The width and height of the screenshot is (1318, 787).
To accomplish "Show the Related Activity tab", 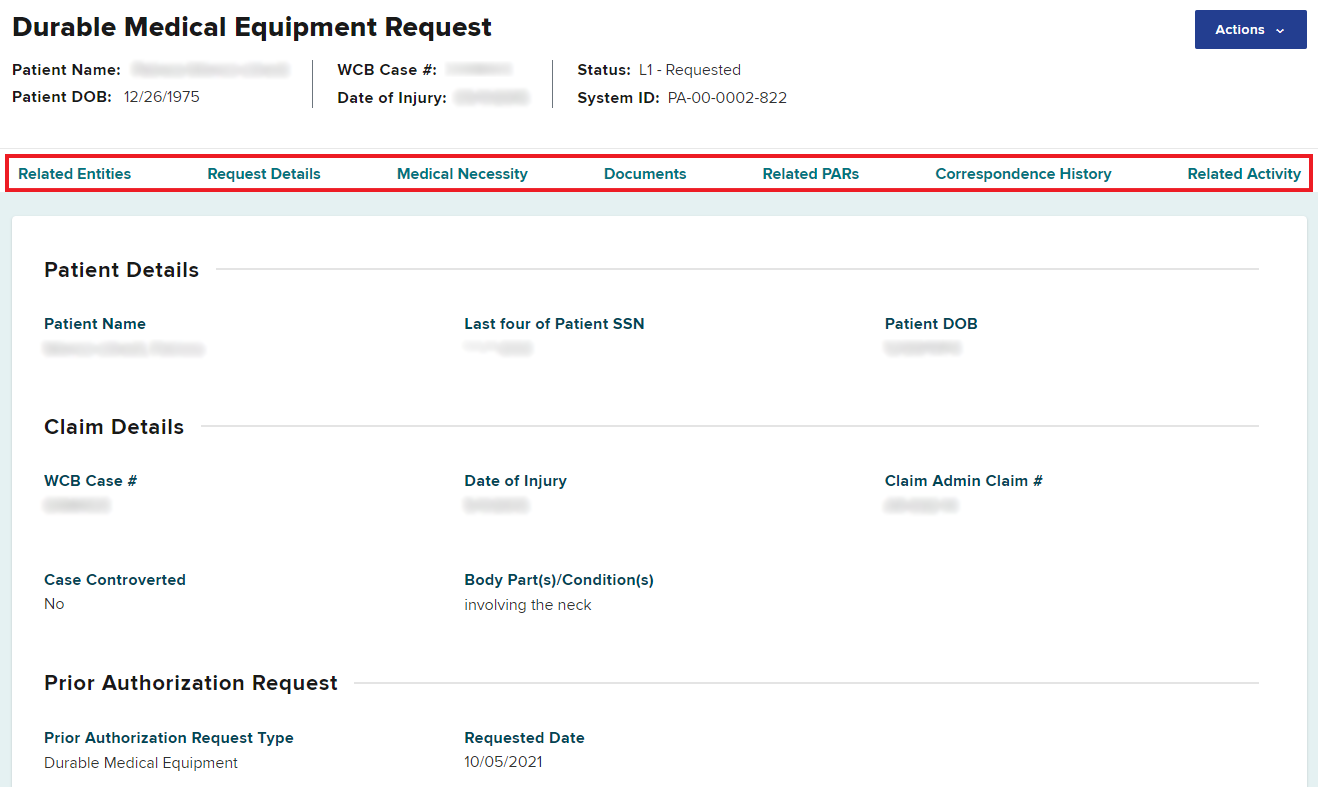I will (x=1244, y=174).
